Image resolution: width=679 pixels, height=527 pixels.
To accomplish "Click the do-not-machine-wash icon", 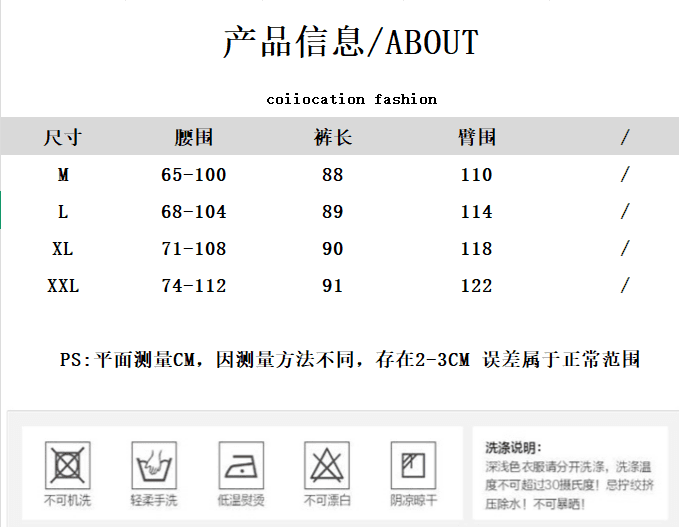I will [x=68, y=466].
